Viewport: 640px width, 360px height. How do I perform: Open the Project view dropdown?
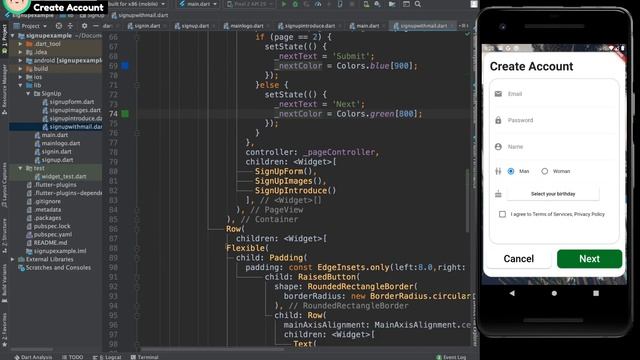30,26
